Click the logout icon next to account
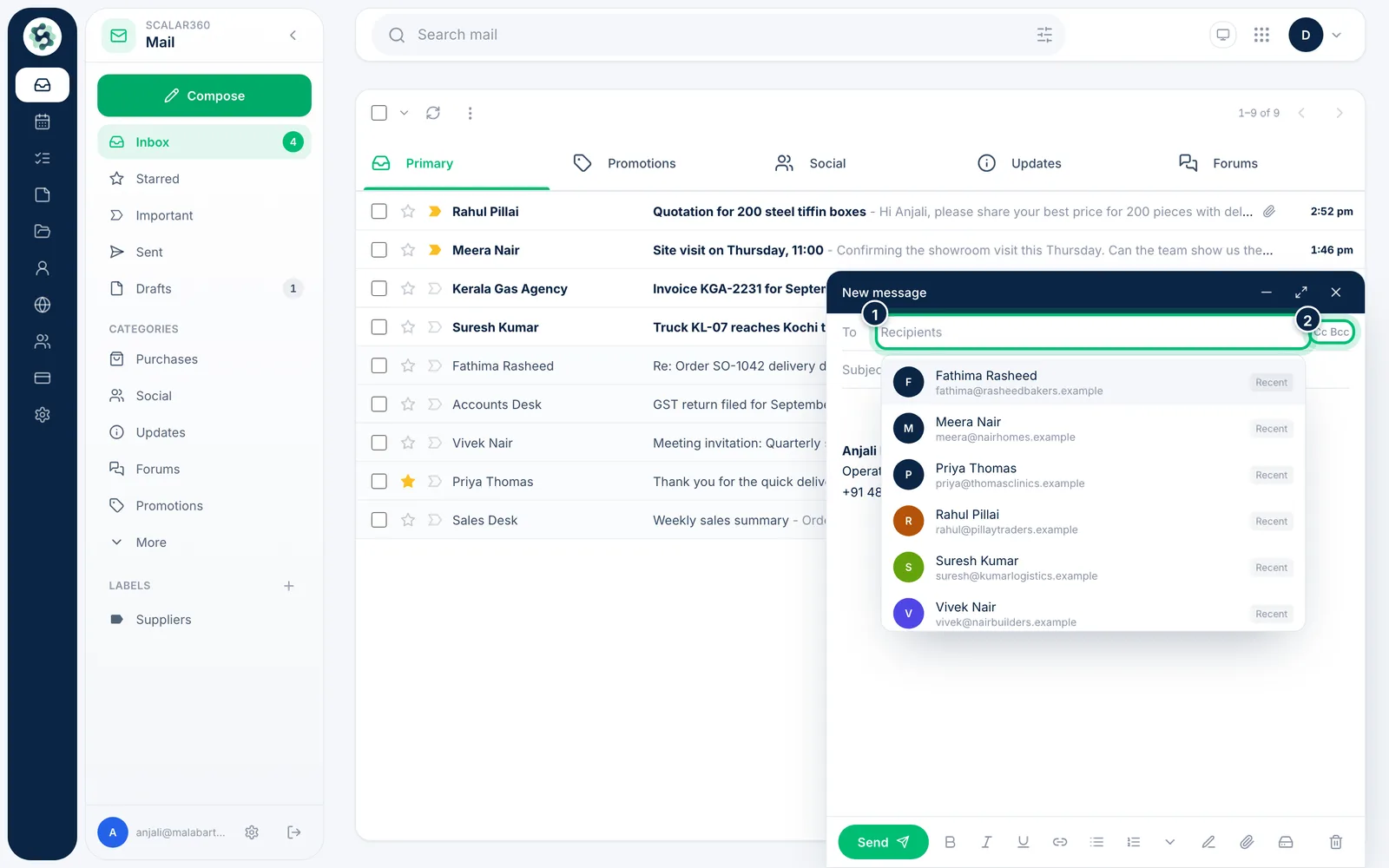The width and height of the screenshot is (1389, 868). tap(293, 832)
